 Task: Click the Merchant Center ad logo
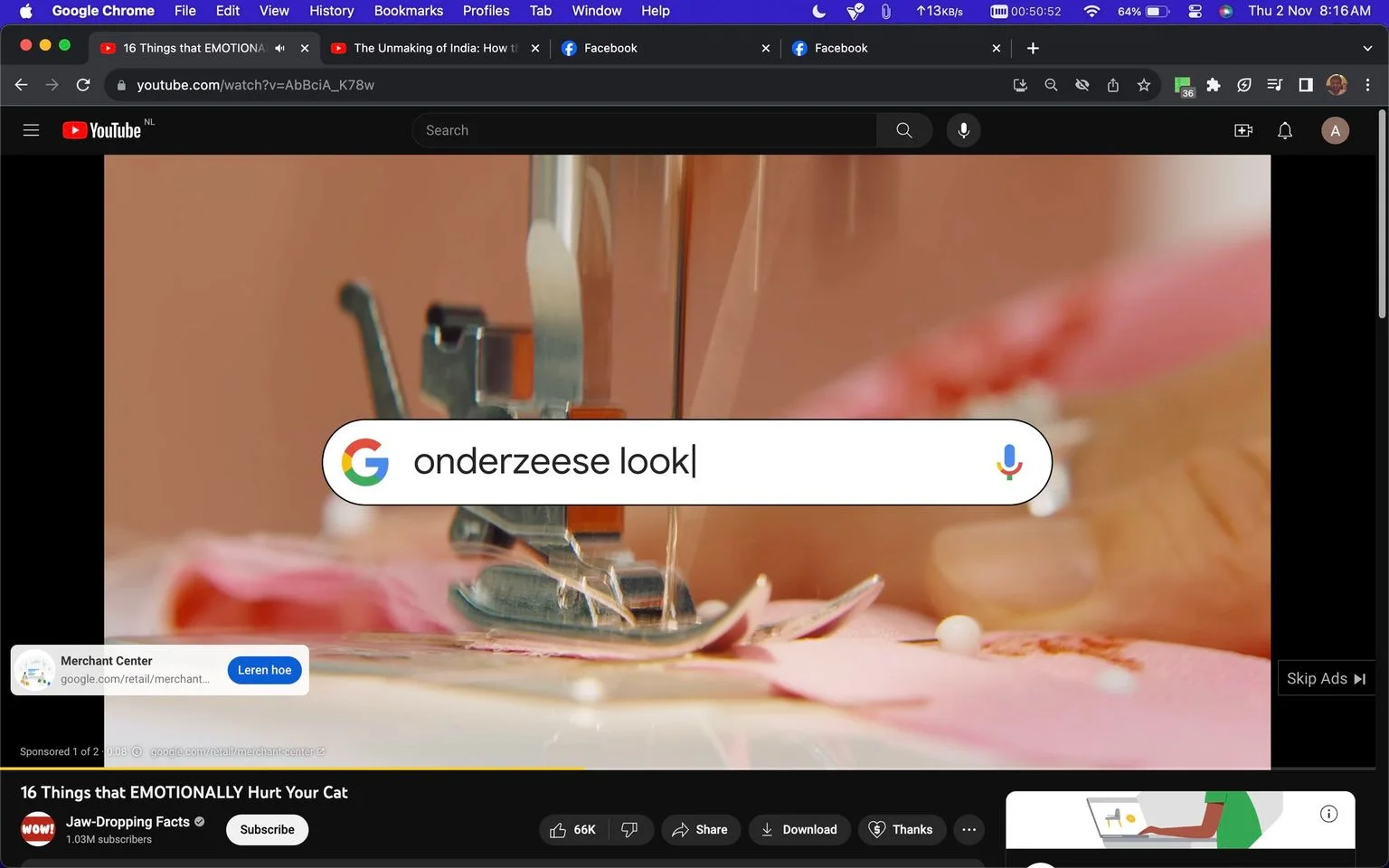point(35,670)
